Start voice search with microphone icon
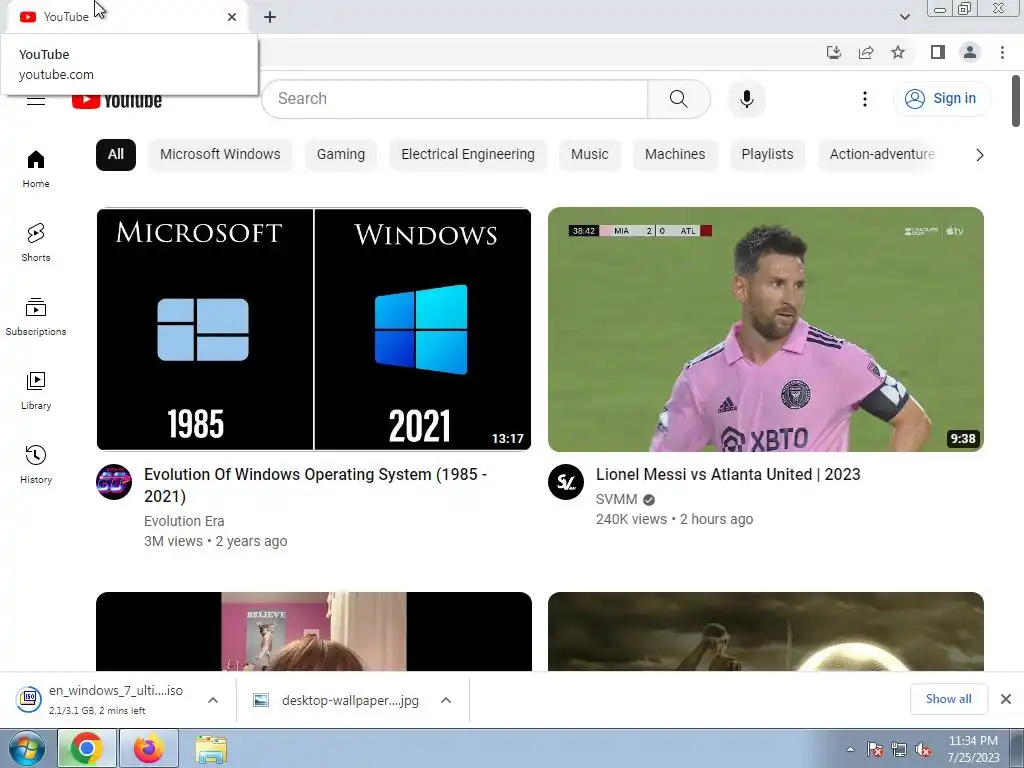The height and width of the screenshot is (768, 1024). (746, 99)
